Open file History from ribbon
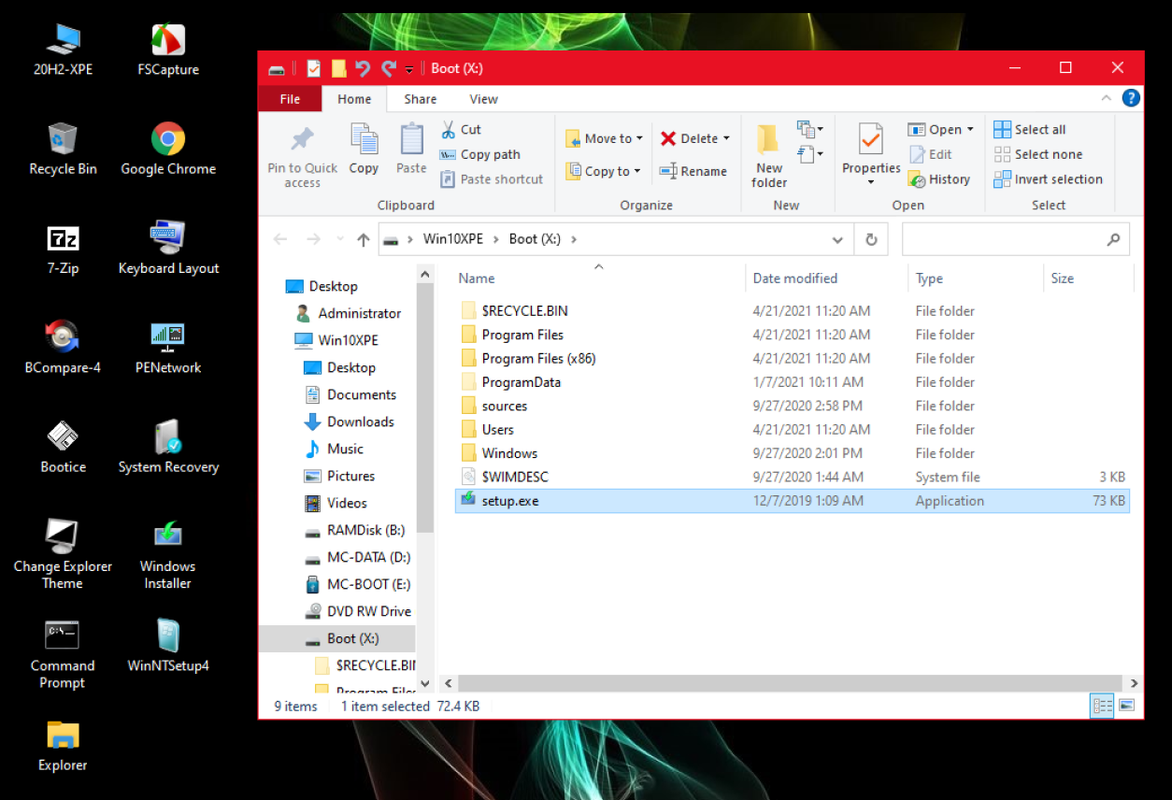1172x800 pixels. (x=939, y=179)
